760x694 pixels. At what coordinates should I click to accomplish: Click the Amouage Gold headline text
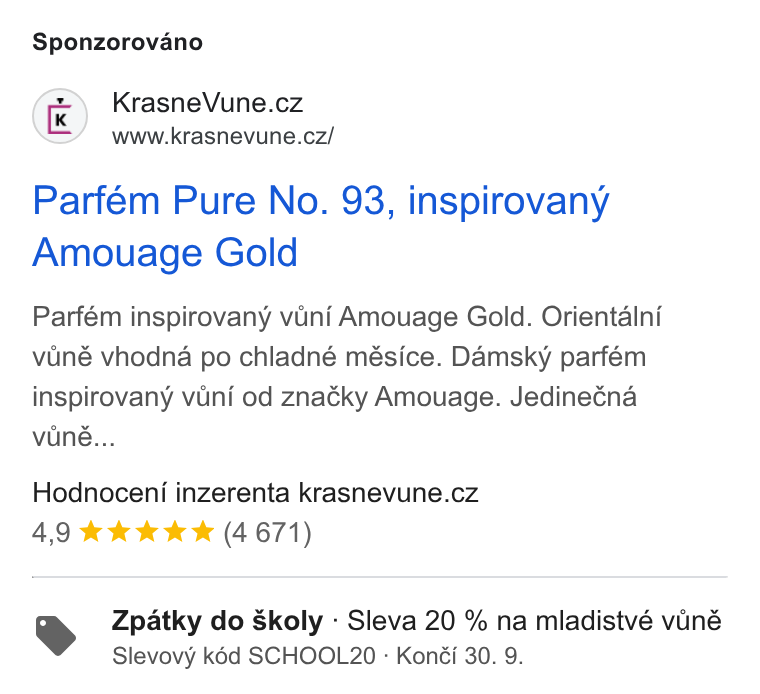point(165,252)
